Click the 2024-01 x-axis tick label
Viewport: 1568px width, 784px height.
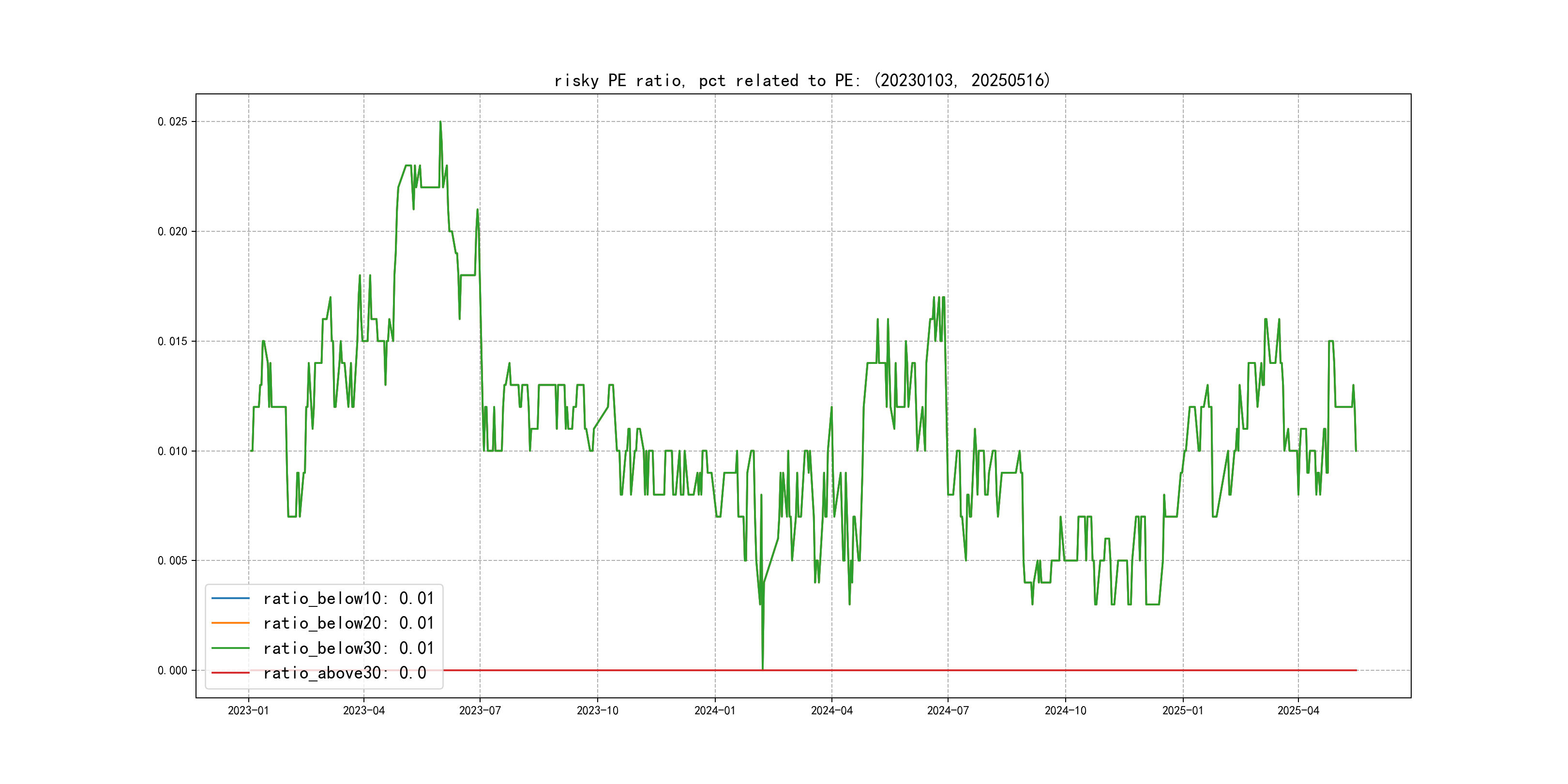click(x=715, y=711)
